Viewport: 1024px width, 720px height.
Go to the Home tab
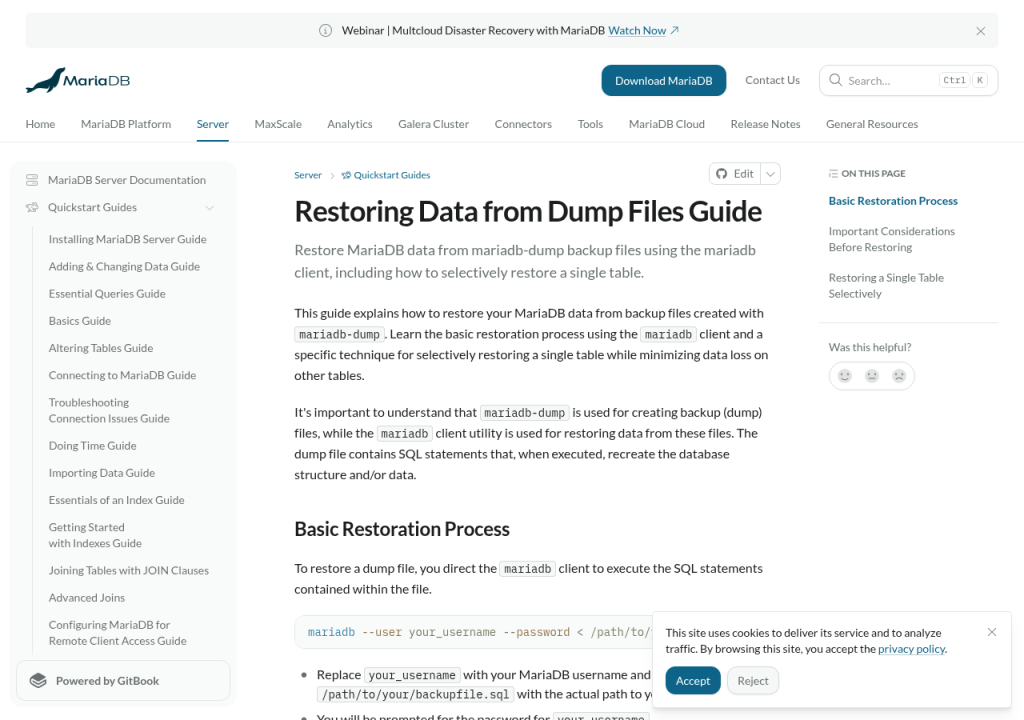40,124
